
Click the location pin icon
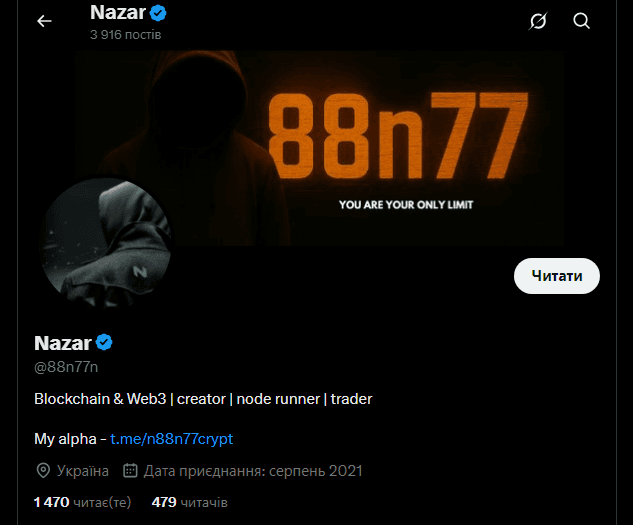coord(43,470)
